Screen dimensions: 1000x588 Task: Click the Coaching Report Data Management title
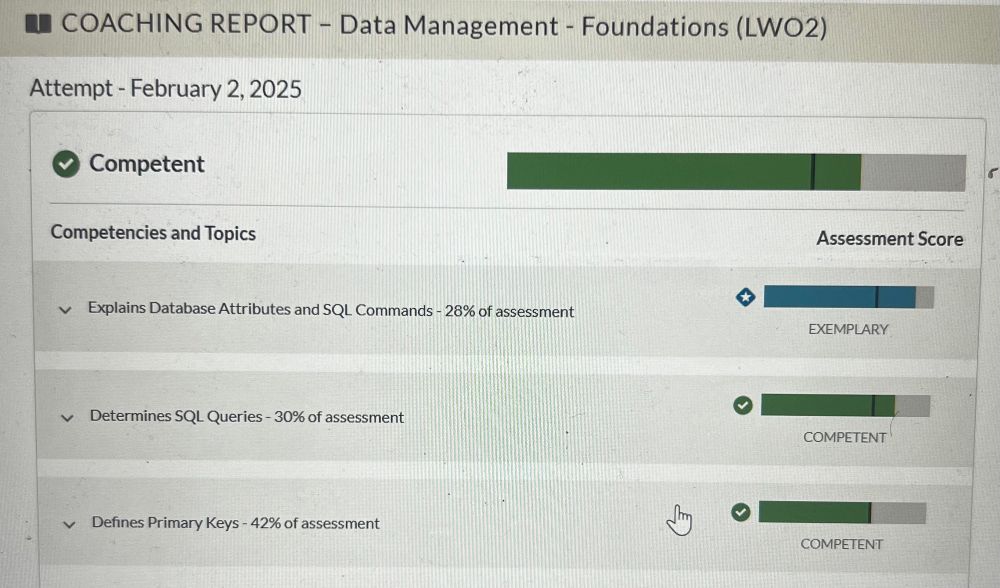pos(444,26)
